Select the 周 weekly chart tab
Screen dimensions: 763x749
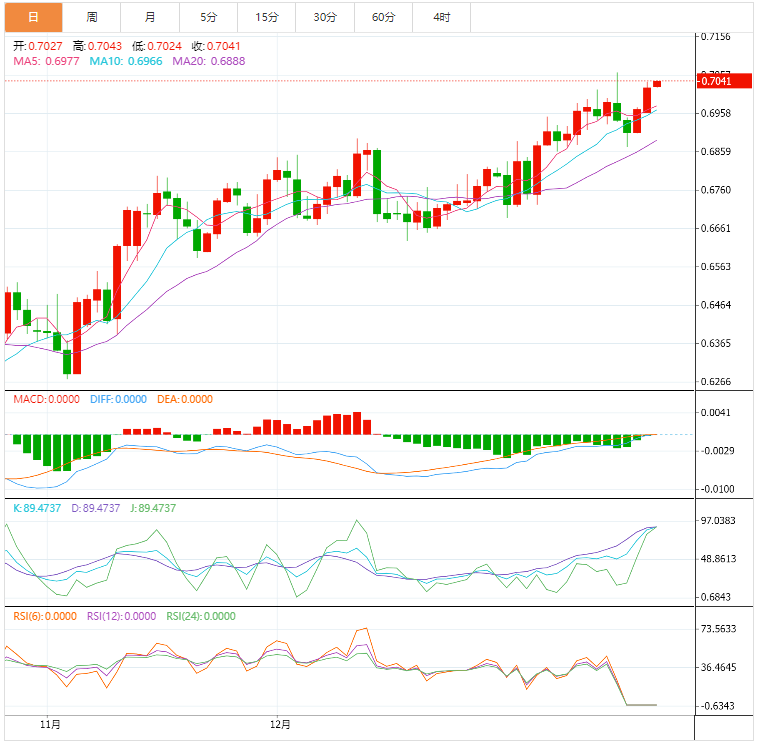click(x=92, y=17)
